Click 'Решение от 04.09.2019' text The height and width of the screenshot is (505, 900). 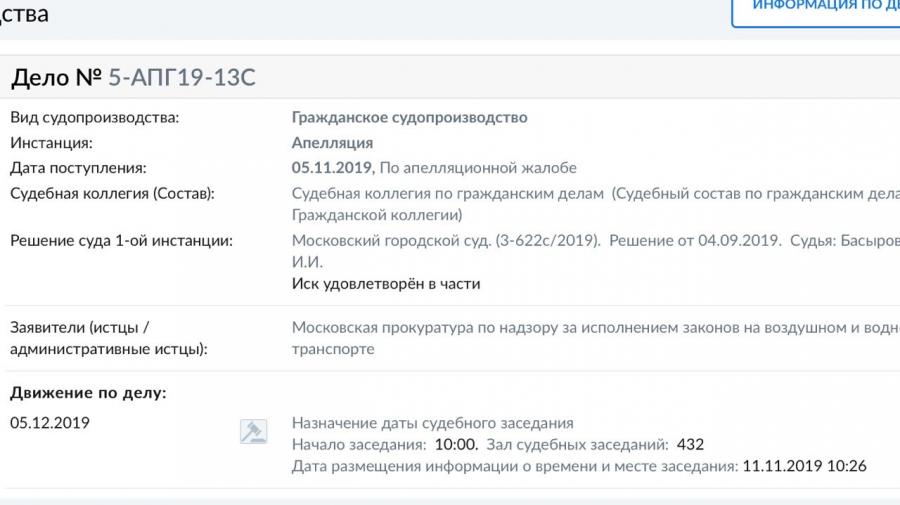(695, 240)
